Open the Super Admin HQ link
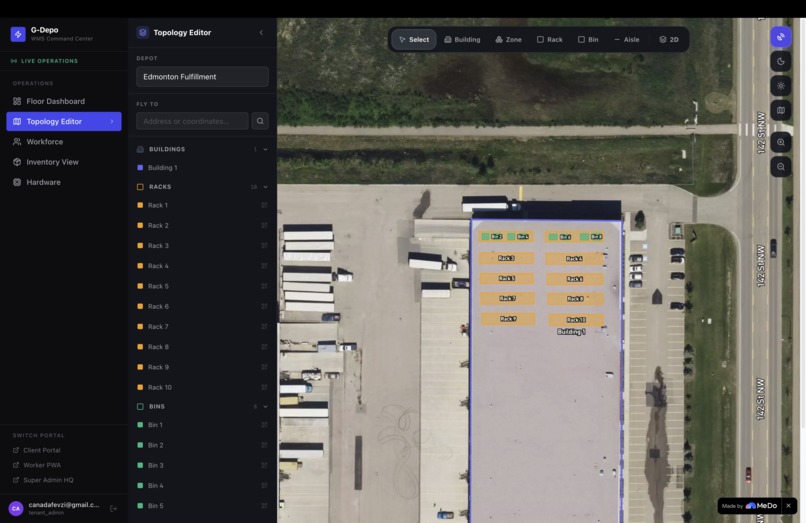Screen dimensions: 806x523 tap(43, 480)
